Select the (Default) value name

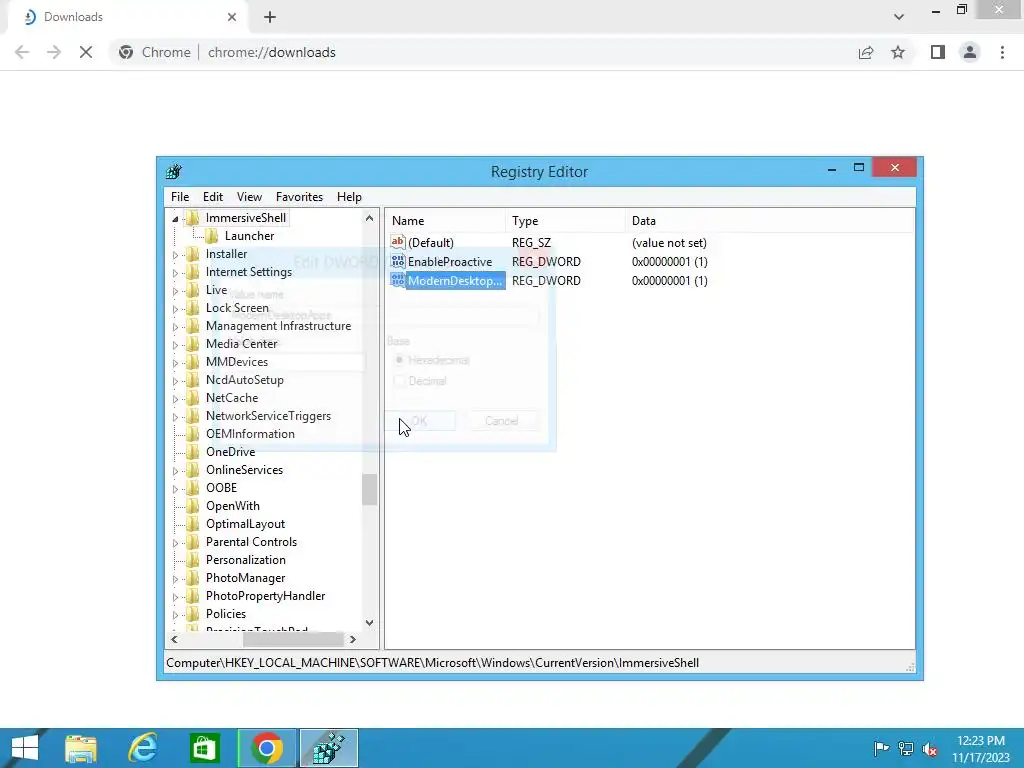click(430, 242)
